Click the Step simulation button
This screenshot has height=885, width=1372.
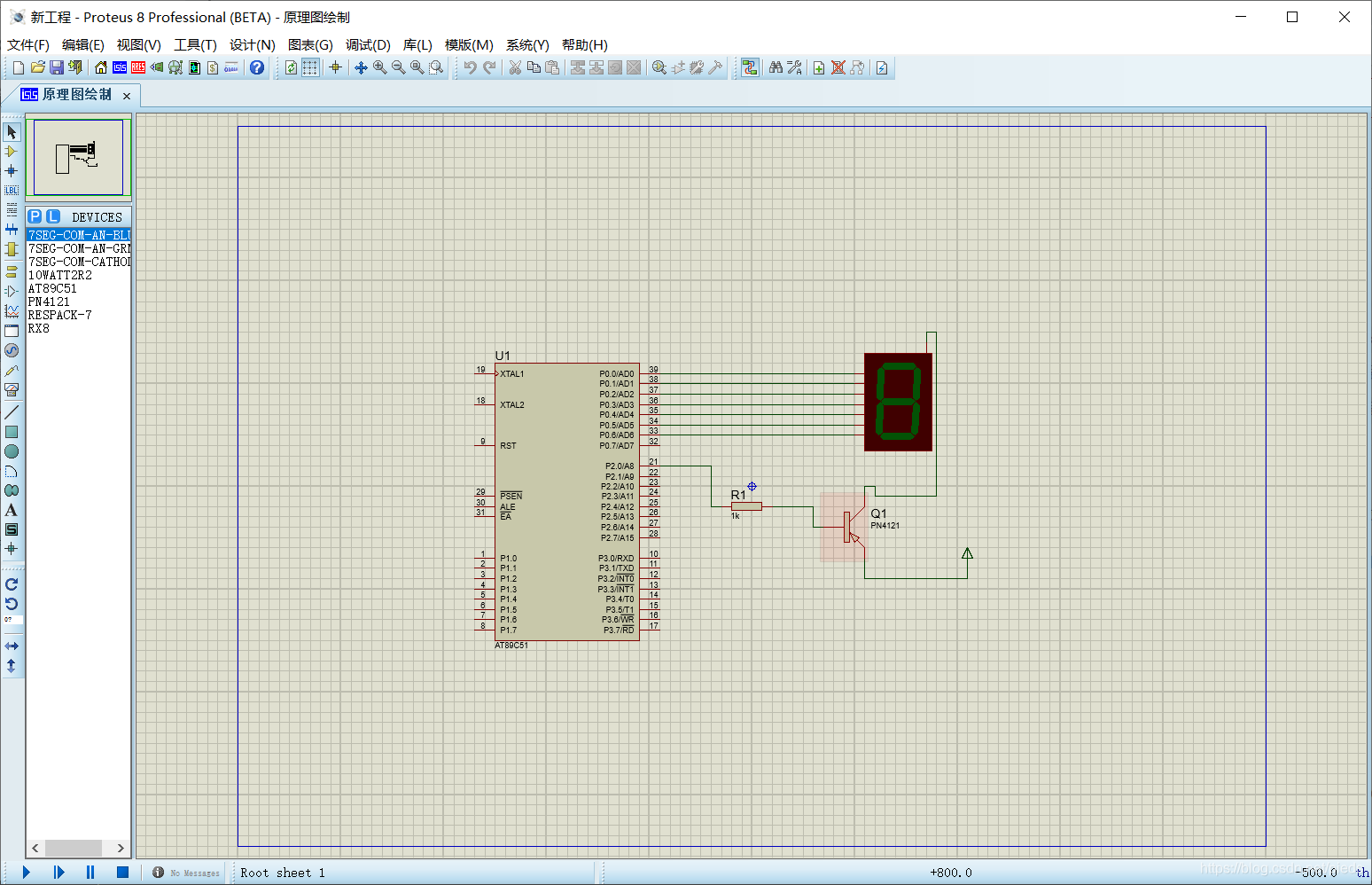pyautogui.click(x=58, y=873)
